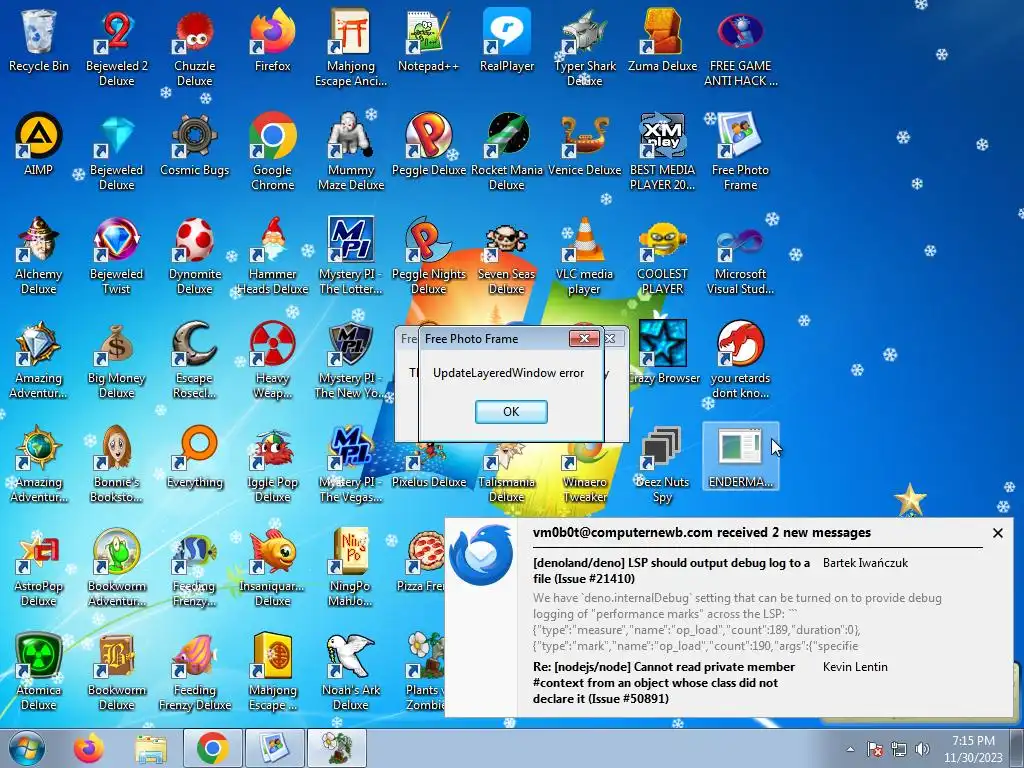Dismiss the Thunderbird new mail notification
Viewport: 1024px width, 768px height.
(x=997, y=533)
